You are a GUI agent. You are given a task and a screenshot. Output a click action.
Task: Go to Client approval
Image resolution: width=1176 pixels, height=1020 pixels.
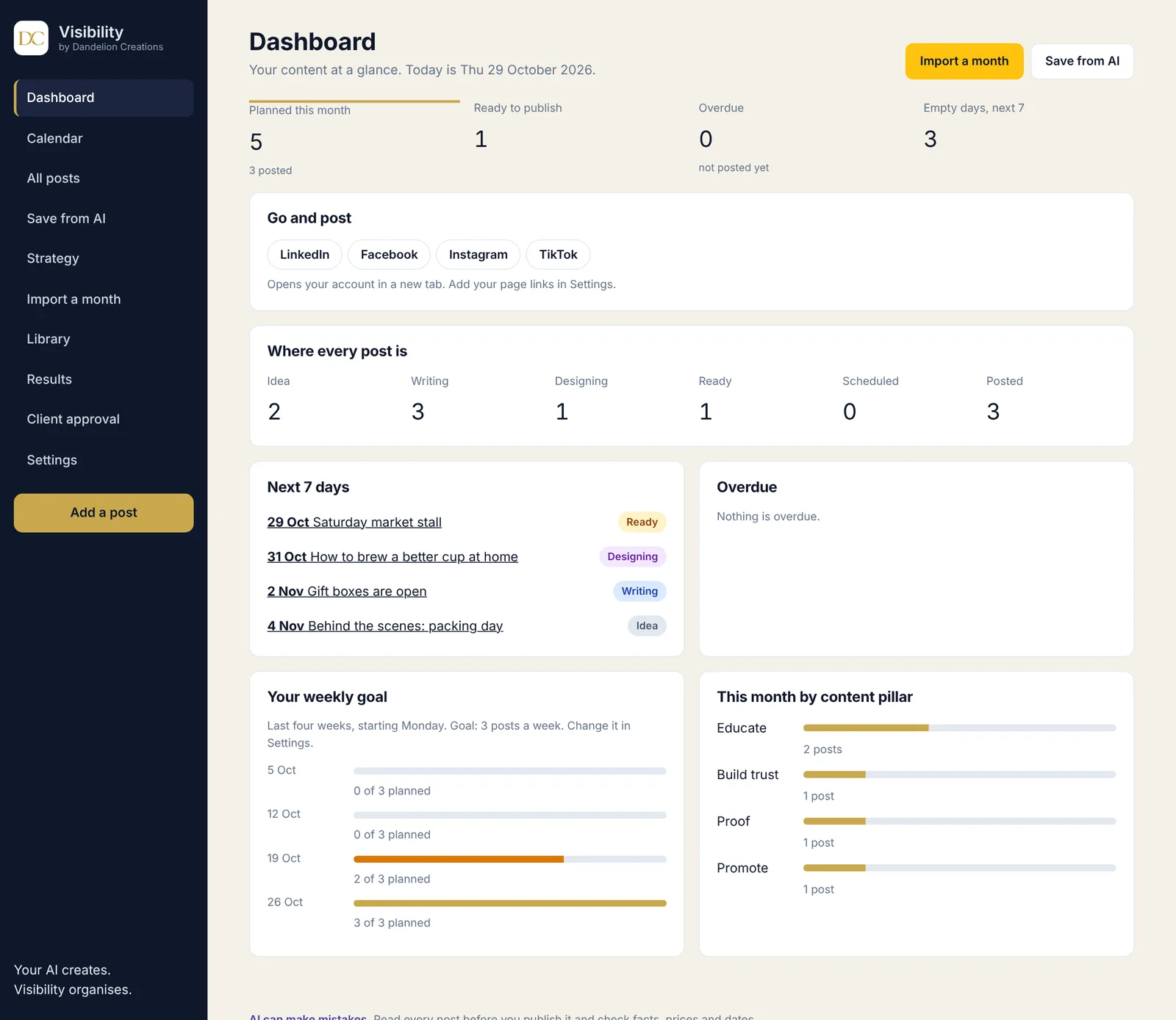tap(104, 419)
